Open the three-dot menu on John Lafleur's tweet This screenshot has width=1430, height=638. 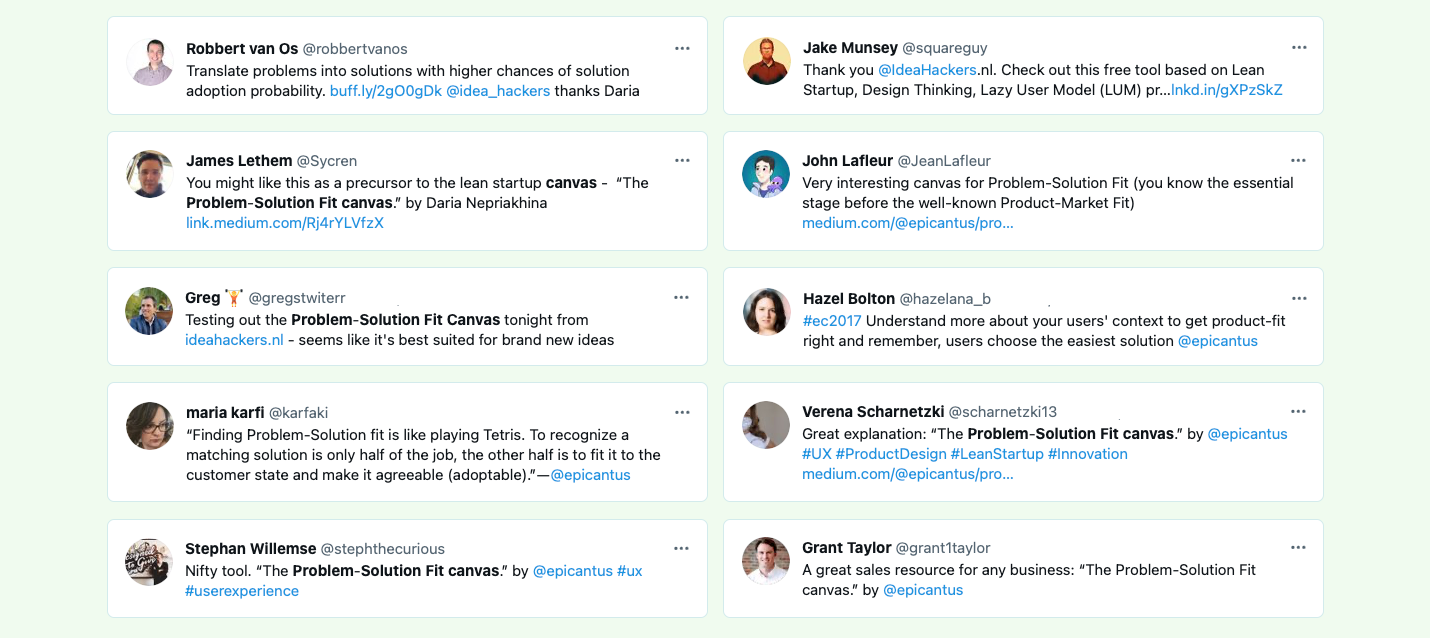pyautogui.click(x=1298, y=160)
